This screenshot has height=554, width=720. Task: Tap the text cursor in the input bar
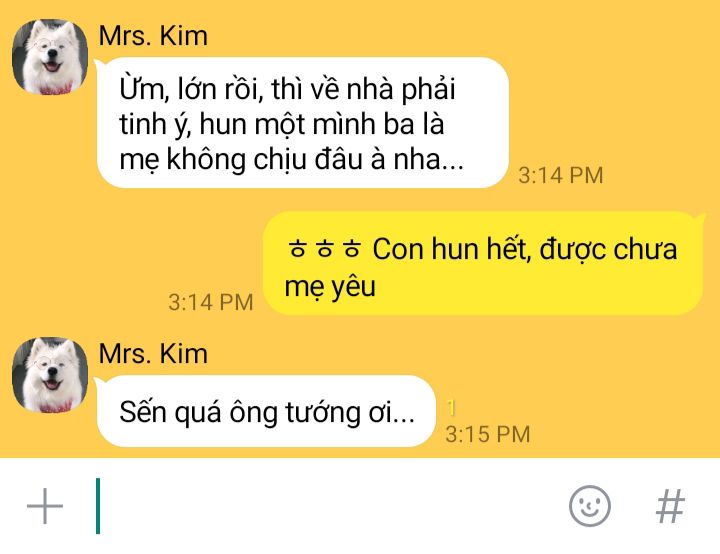click(98, 506)
